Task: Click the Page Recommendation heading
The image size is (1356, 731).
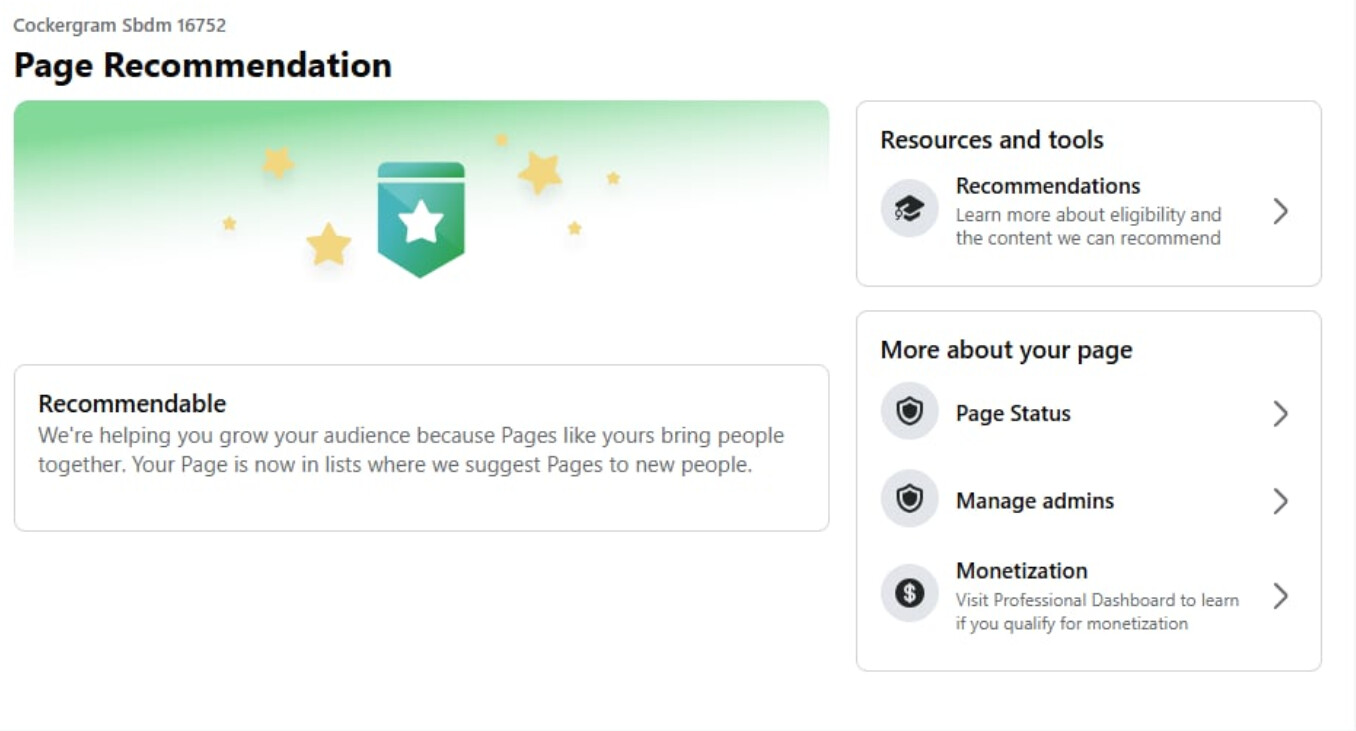Action: 202,65
